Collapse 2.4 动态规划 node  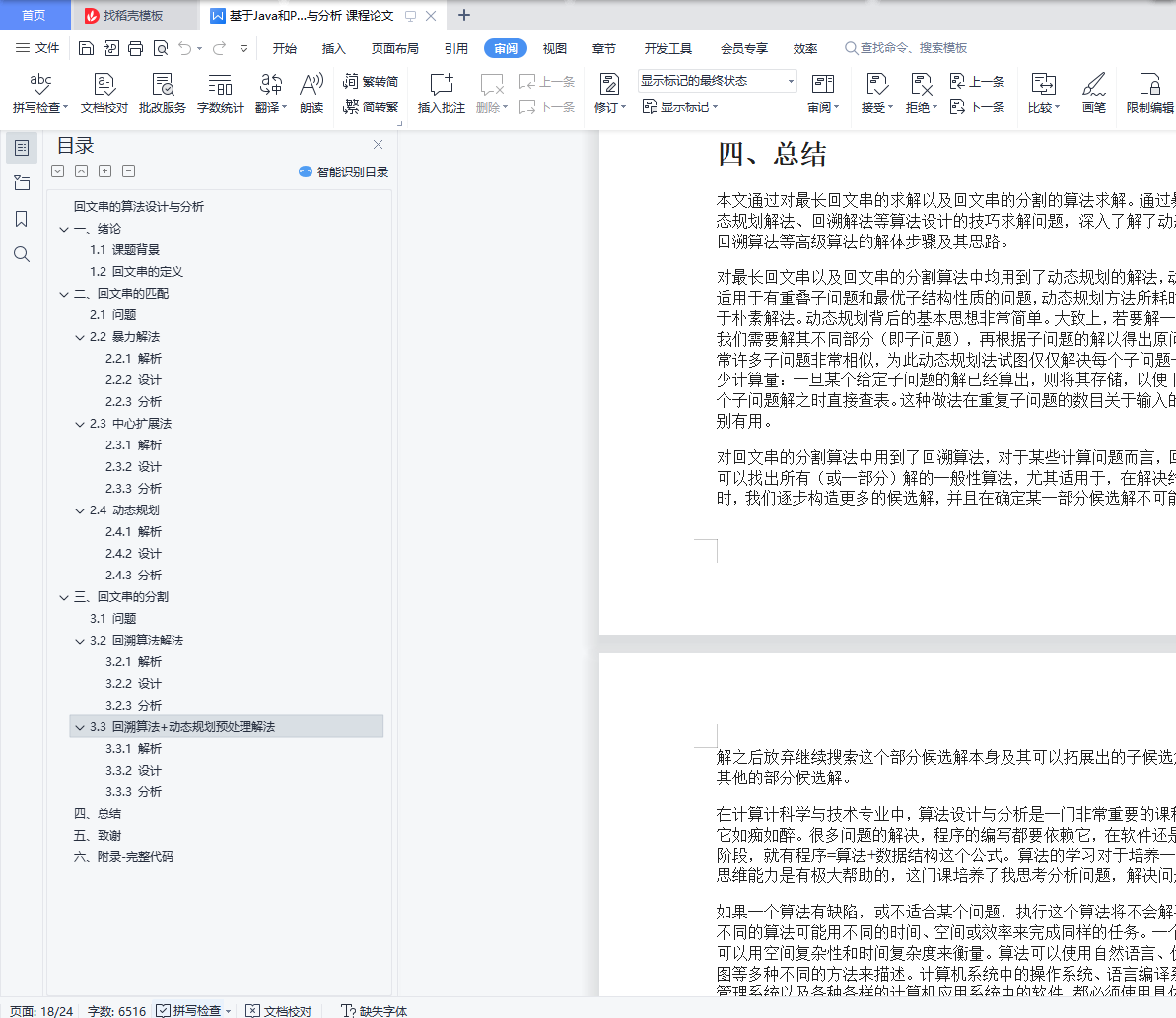(x=80, y=510)
